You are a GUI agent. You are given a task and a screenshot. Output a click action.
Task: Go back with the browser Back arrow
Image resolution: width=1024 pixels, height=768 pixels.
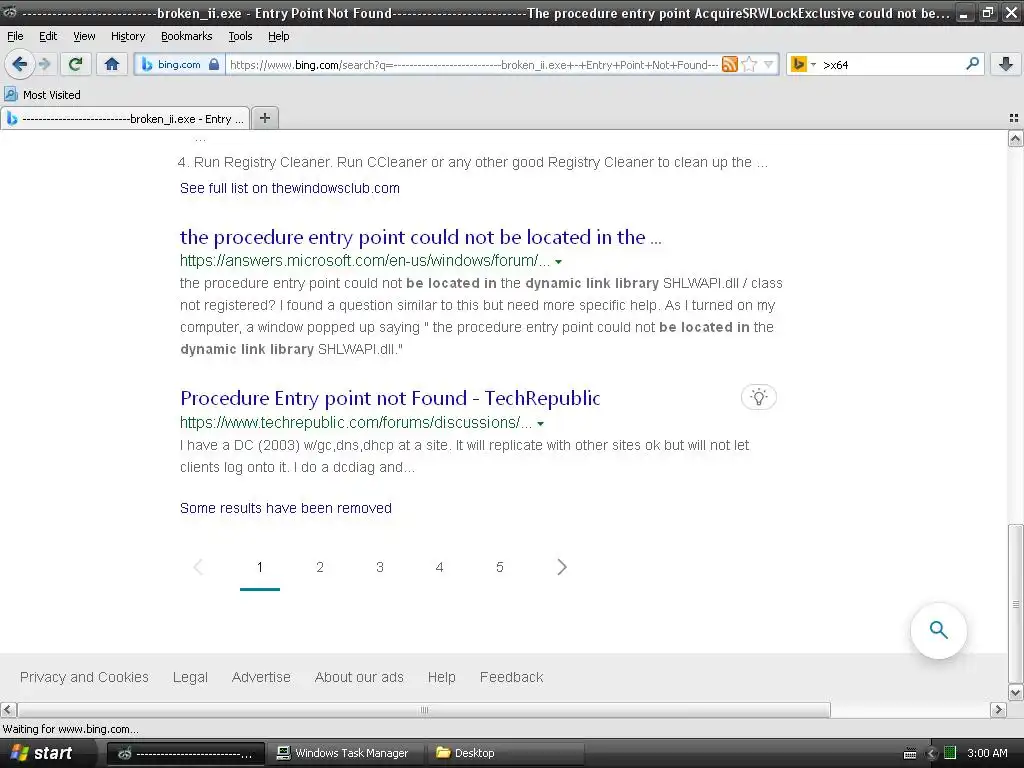(x=19, y=64)
